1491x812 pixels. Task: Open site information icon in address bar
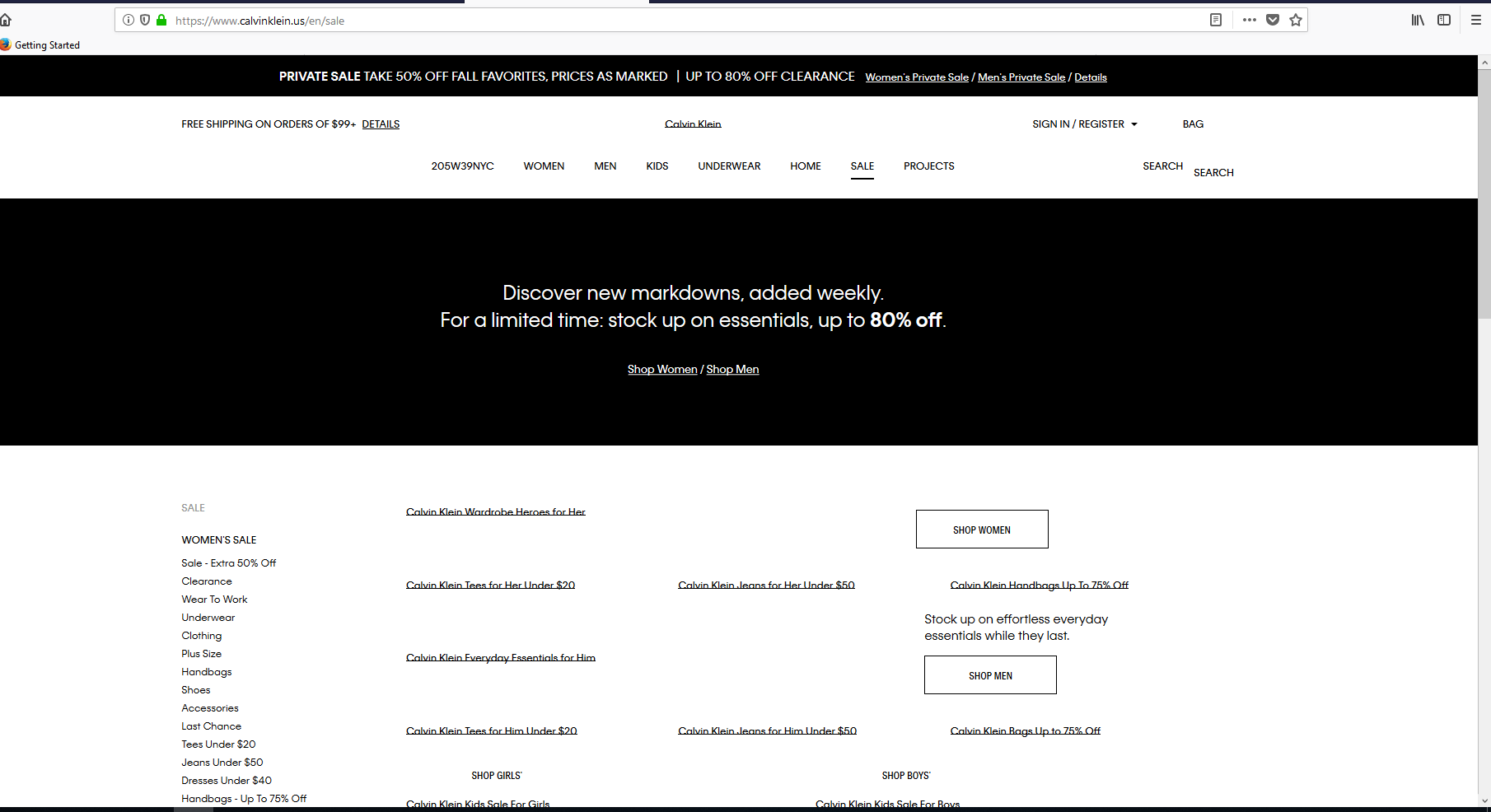point(129,20)
